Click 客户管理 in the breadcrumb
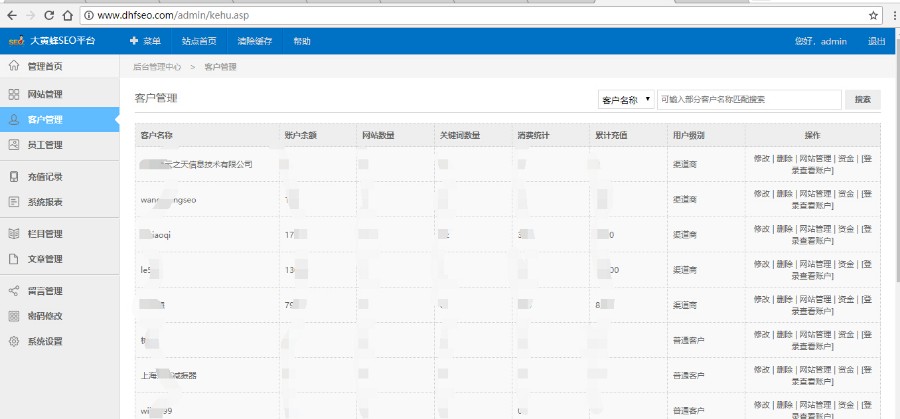This screenshot has width=900, height=419. [220, 67]
